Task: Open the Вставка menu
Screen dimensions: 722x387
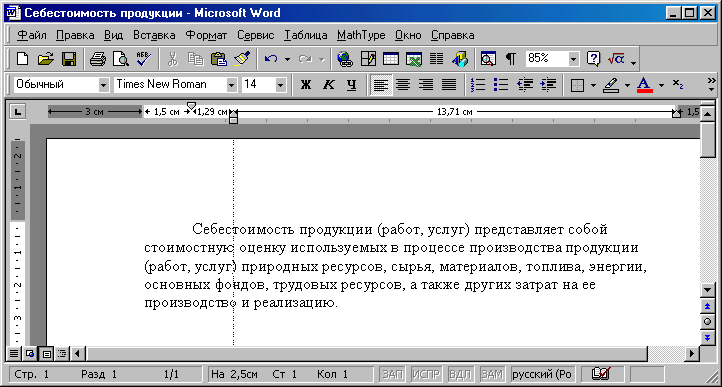Action: (154, 35)
